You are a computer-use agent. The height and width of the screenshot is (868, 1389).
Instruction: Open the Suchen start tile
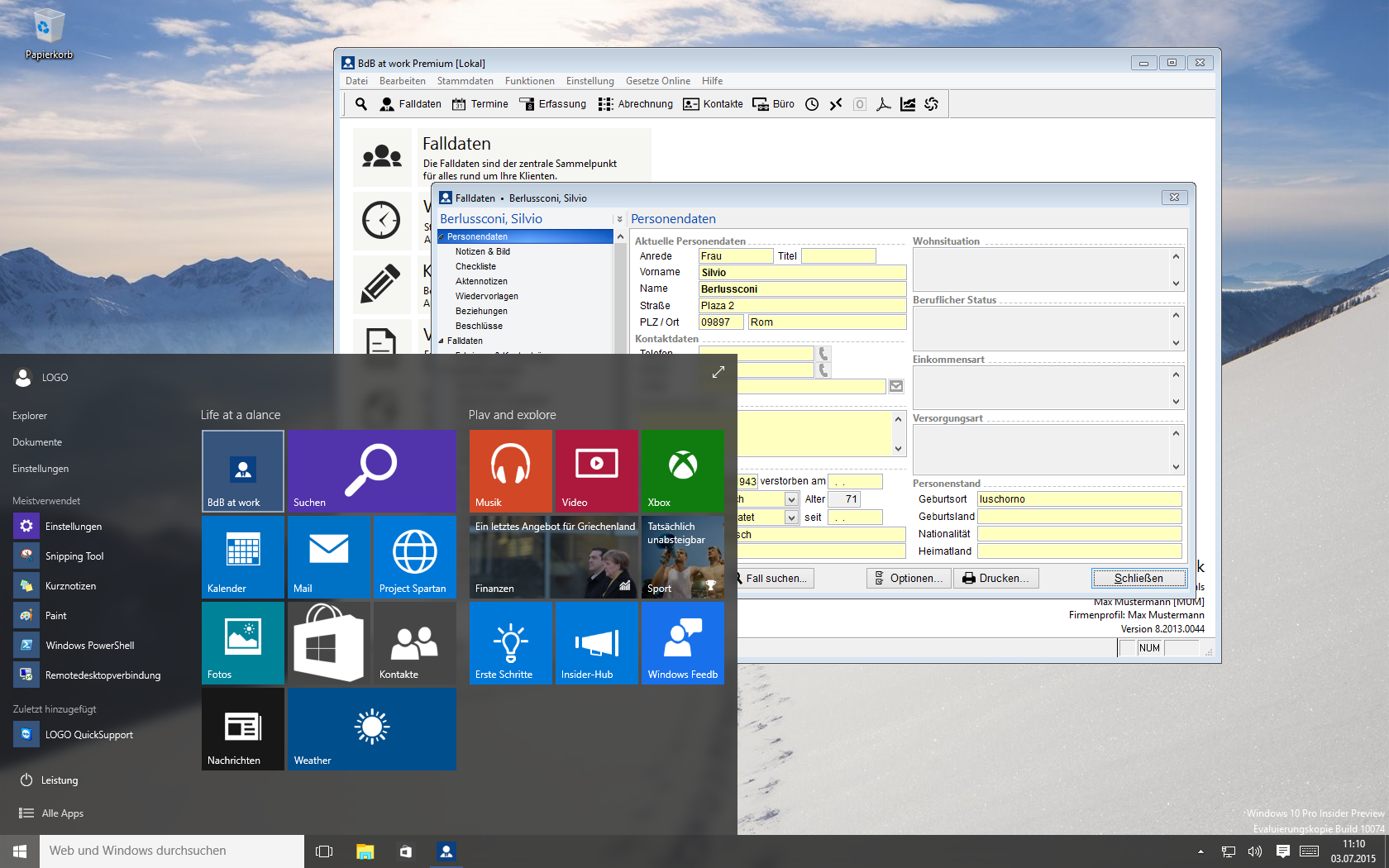tap(372, 471)
